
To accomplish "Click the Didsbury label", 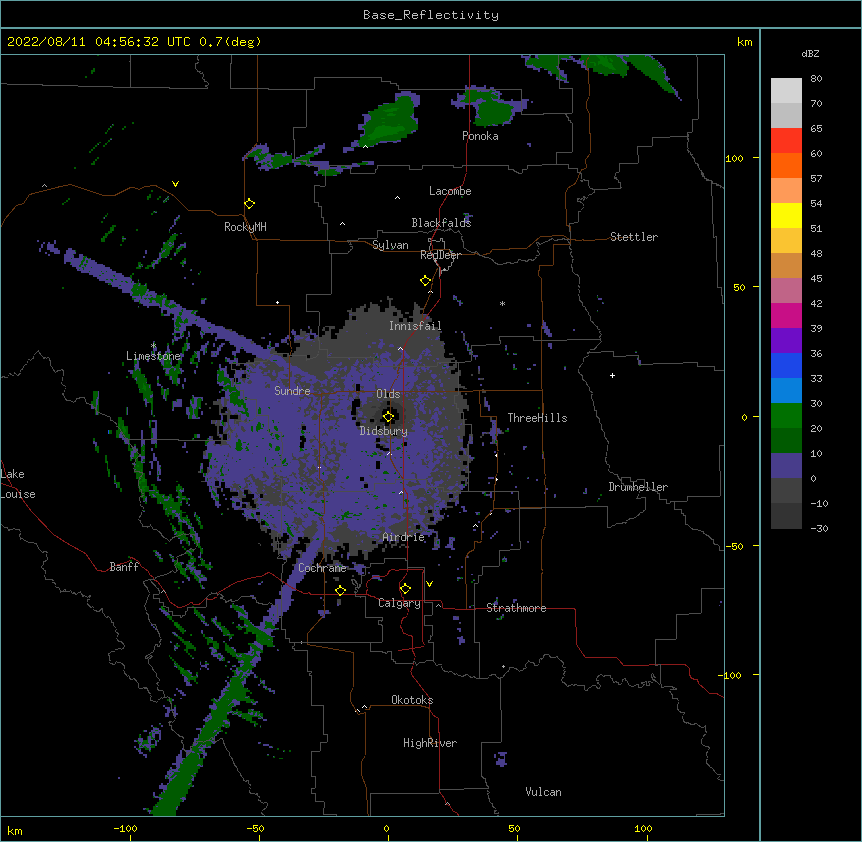I will (384, 431).
